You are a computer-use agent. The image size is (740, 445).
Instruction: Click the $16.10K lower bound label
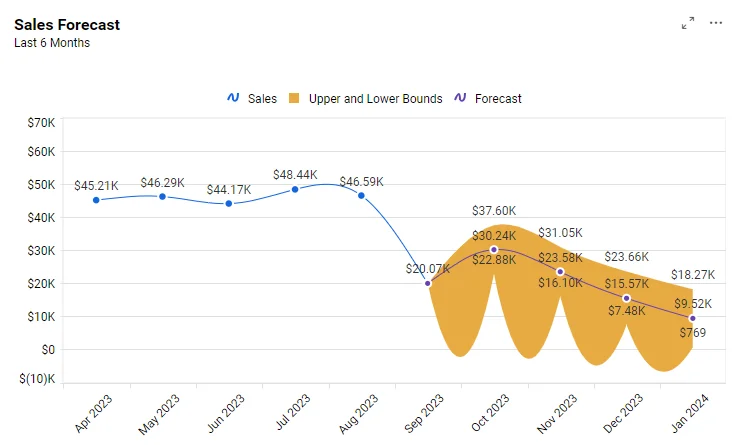[560, 283]
